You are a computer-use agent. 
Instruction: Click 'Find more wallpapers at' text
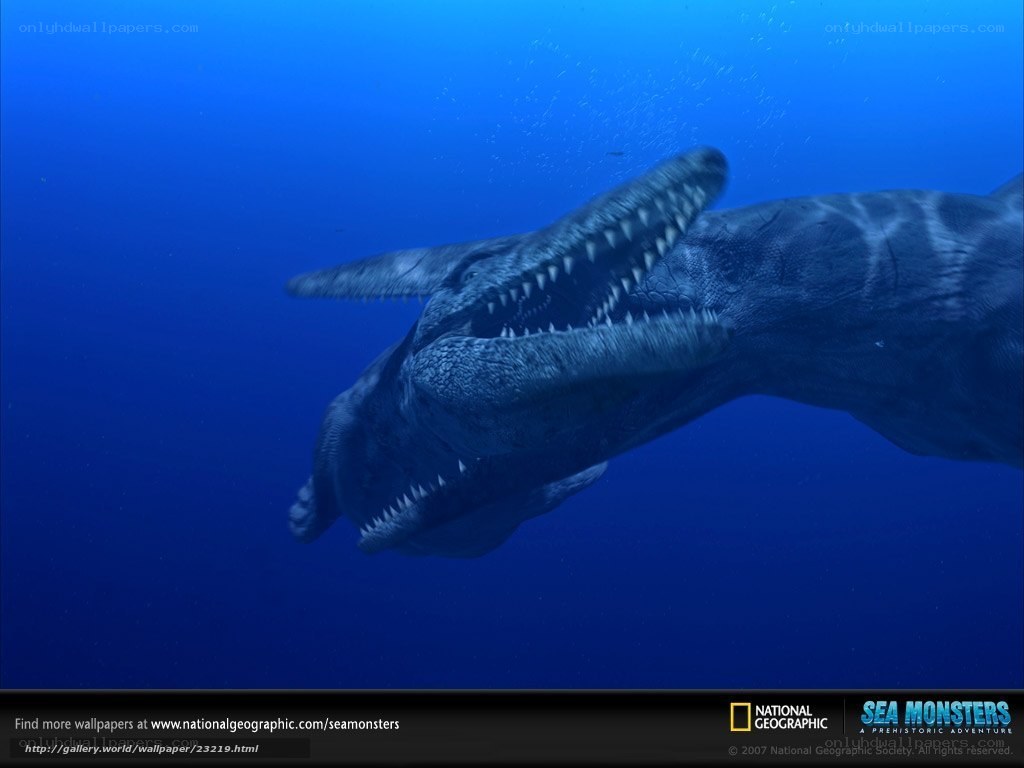[x=81, y=724]
